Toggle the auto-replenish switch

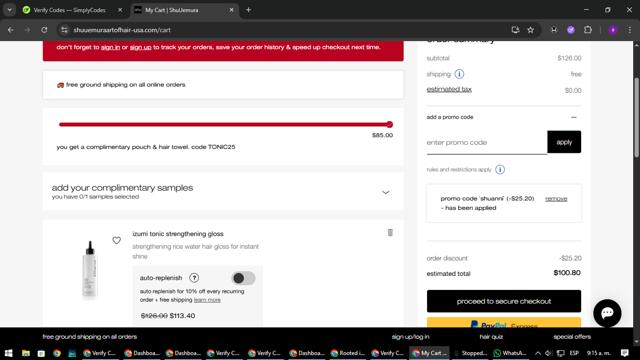[x=243, y=278]
